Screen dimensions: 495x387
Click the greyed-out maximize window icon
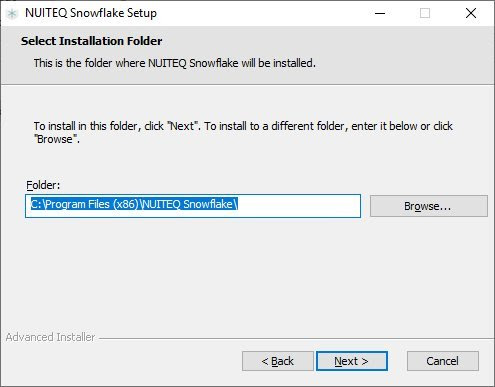pos(425,13)
